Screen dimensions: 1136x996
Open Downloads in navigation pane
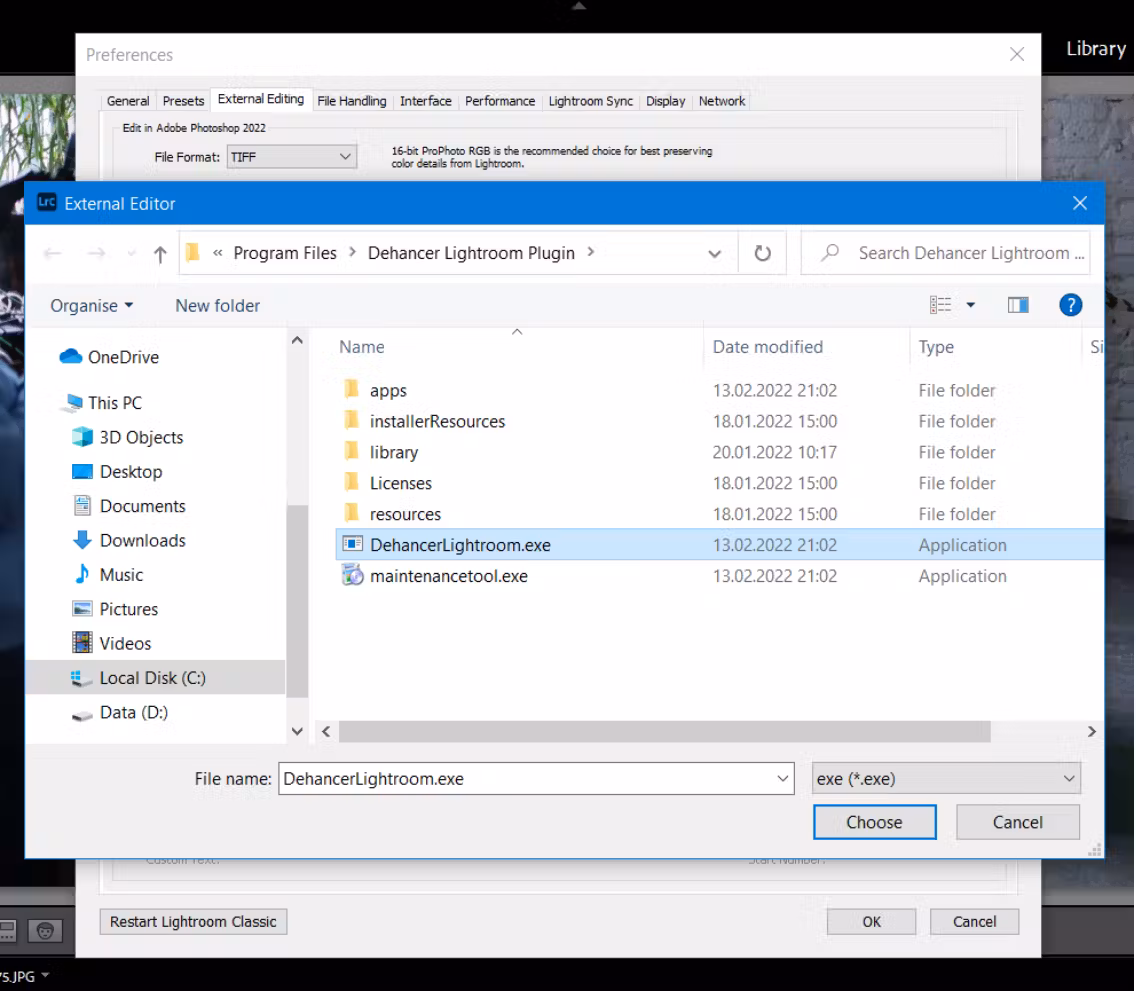click(x=129, y=540)
